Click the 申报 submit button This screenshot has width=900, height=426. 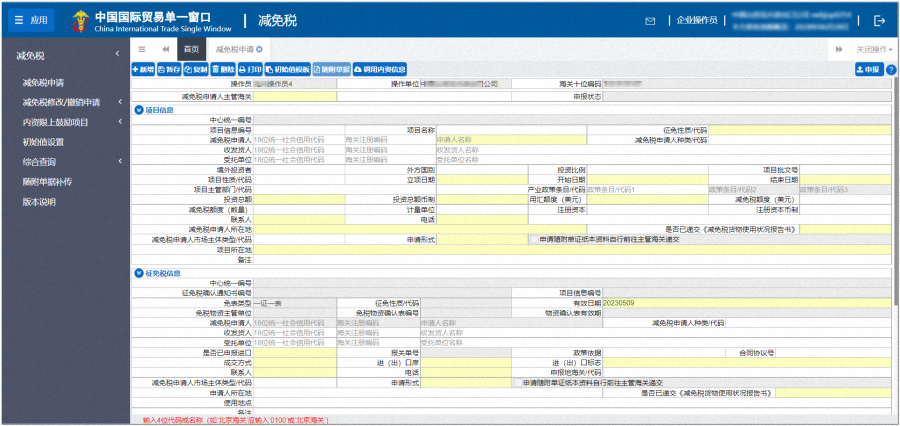867,69
